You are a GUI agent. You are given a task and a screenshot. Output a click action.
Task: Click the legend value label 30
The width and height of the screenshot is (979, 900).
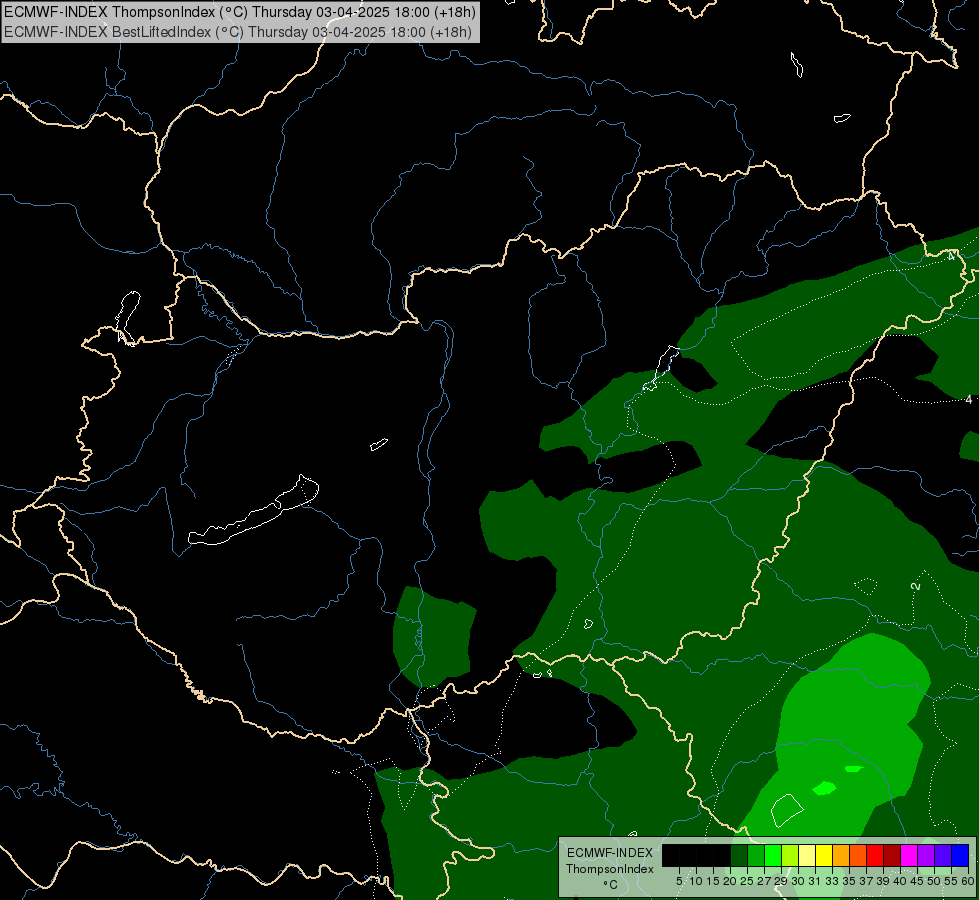click(x=798, y=881)
